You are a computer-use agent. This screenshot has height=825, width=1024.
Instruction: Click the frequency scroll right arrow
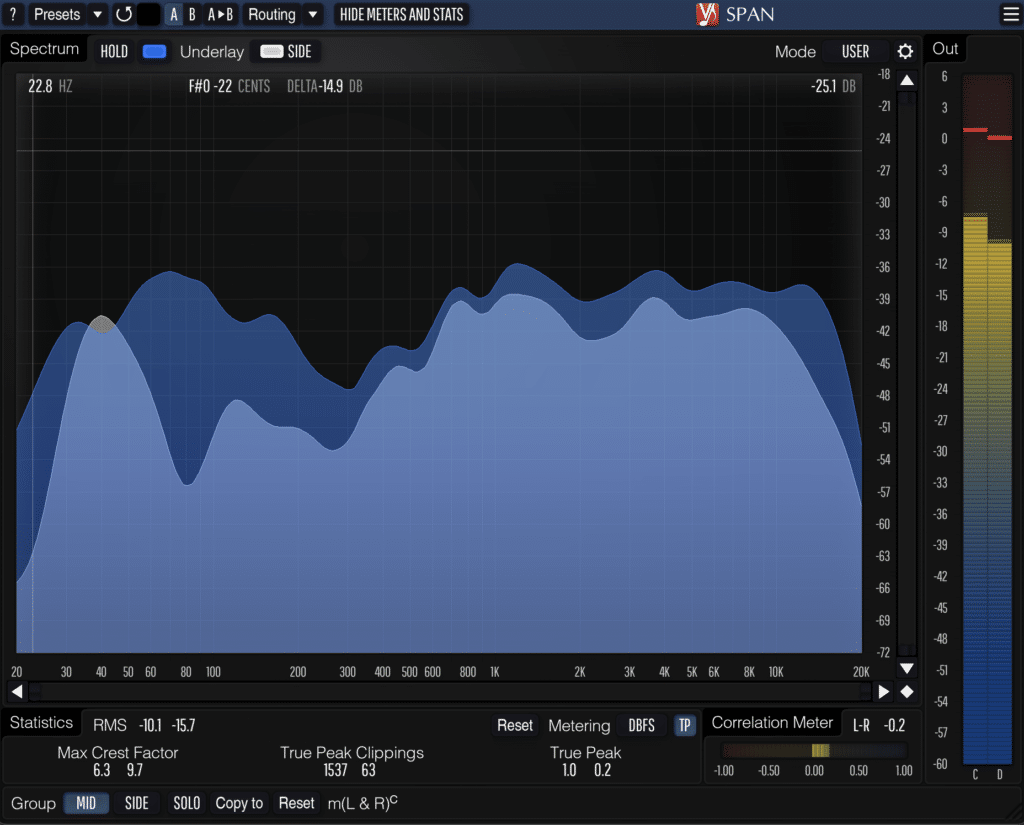[884, 691]
